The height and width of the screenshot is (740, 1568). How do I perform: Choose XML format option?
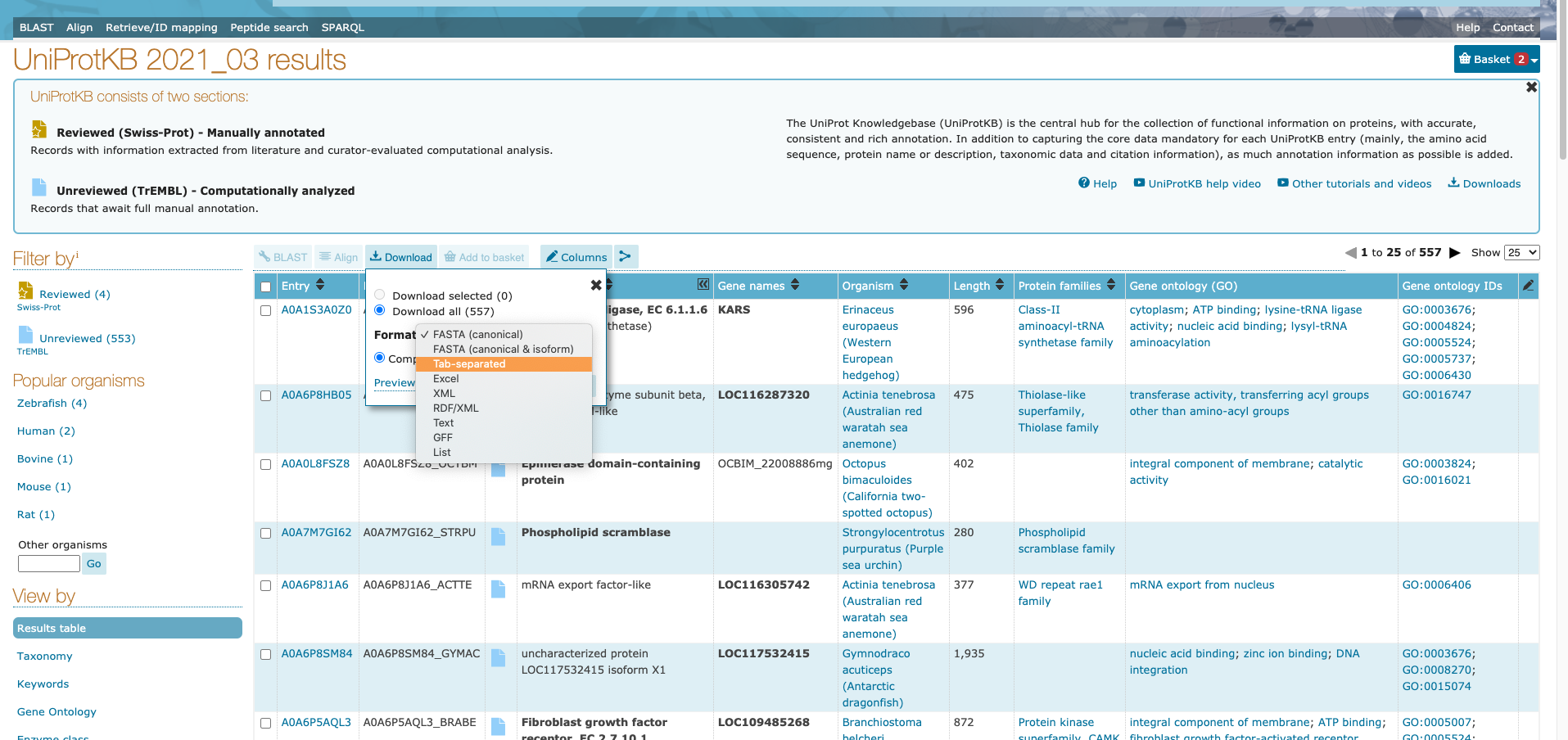504,393
